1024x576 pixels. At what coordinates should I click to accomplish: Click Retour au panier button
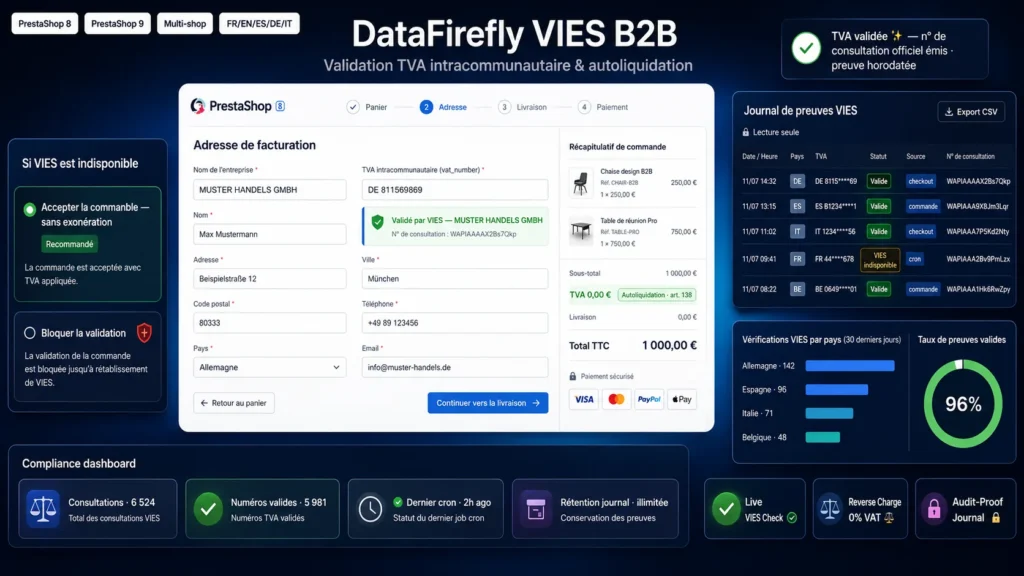coord(234,403)
